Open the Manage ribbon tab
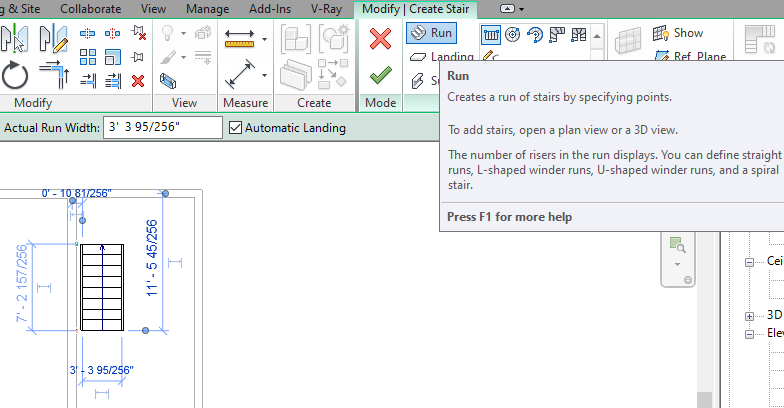Image resolution: width=784 pixels, height=408 pixels. point(208,9)
